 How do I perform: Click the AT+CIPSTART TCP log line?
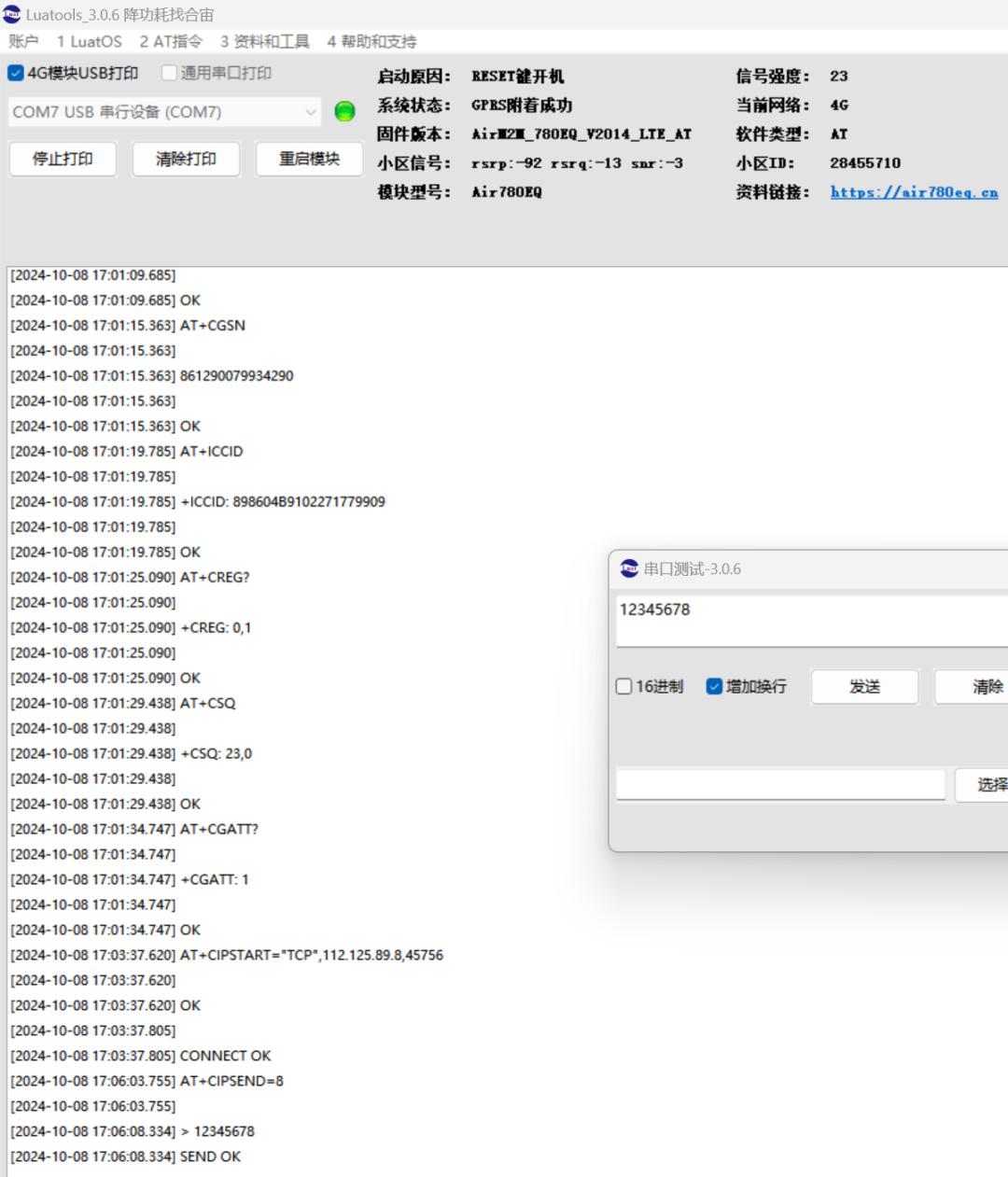tap(227, 955)
